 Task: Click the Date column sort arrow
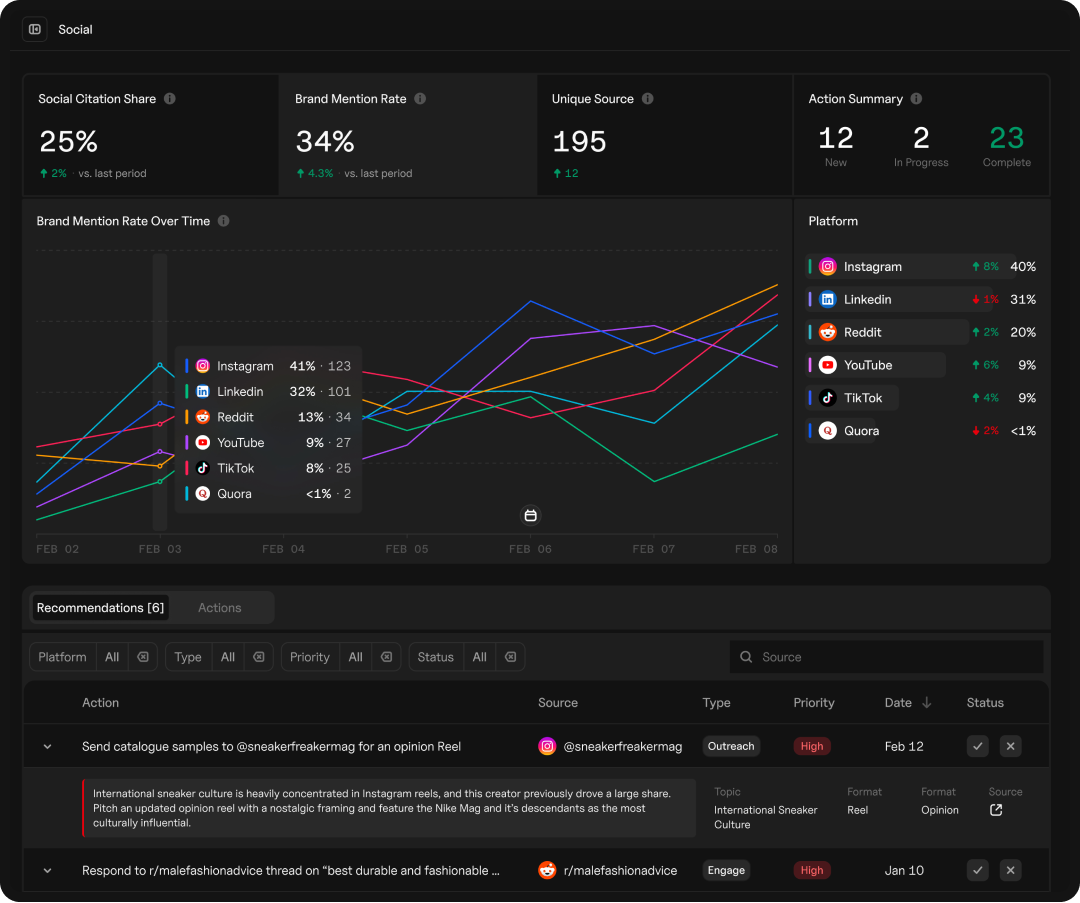[x=925, y=702]
